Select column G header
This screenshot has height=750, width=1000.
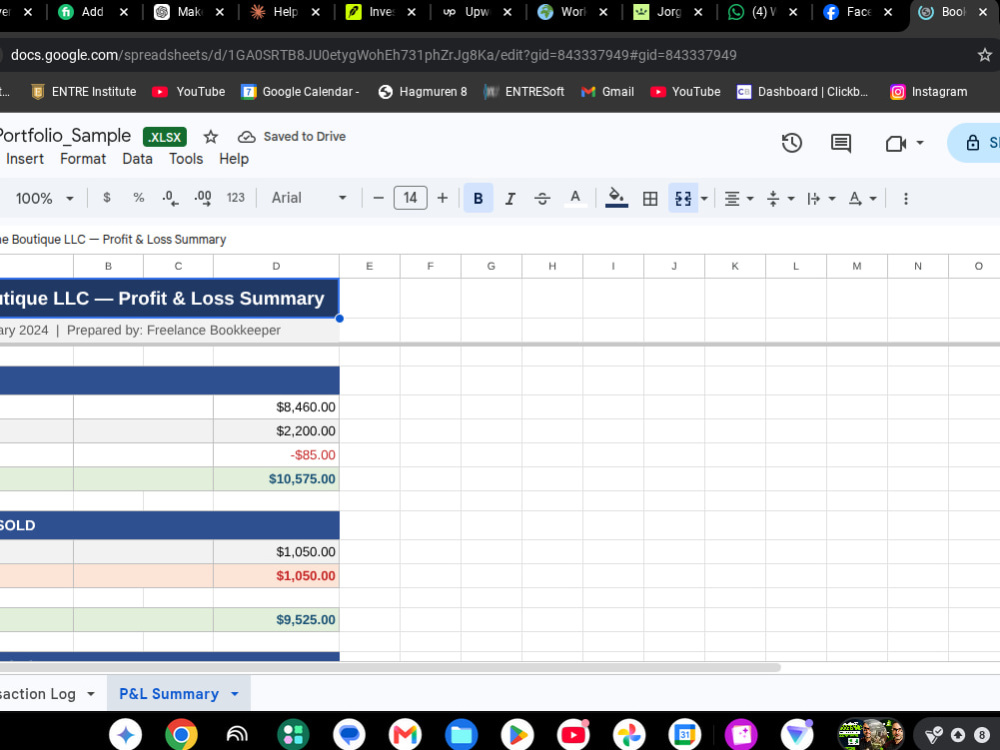coord(491,266)
